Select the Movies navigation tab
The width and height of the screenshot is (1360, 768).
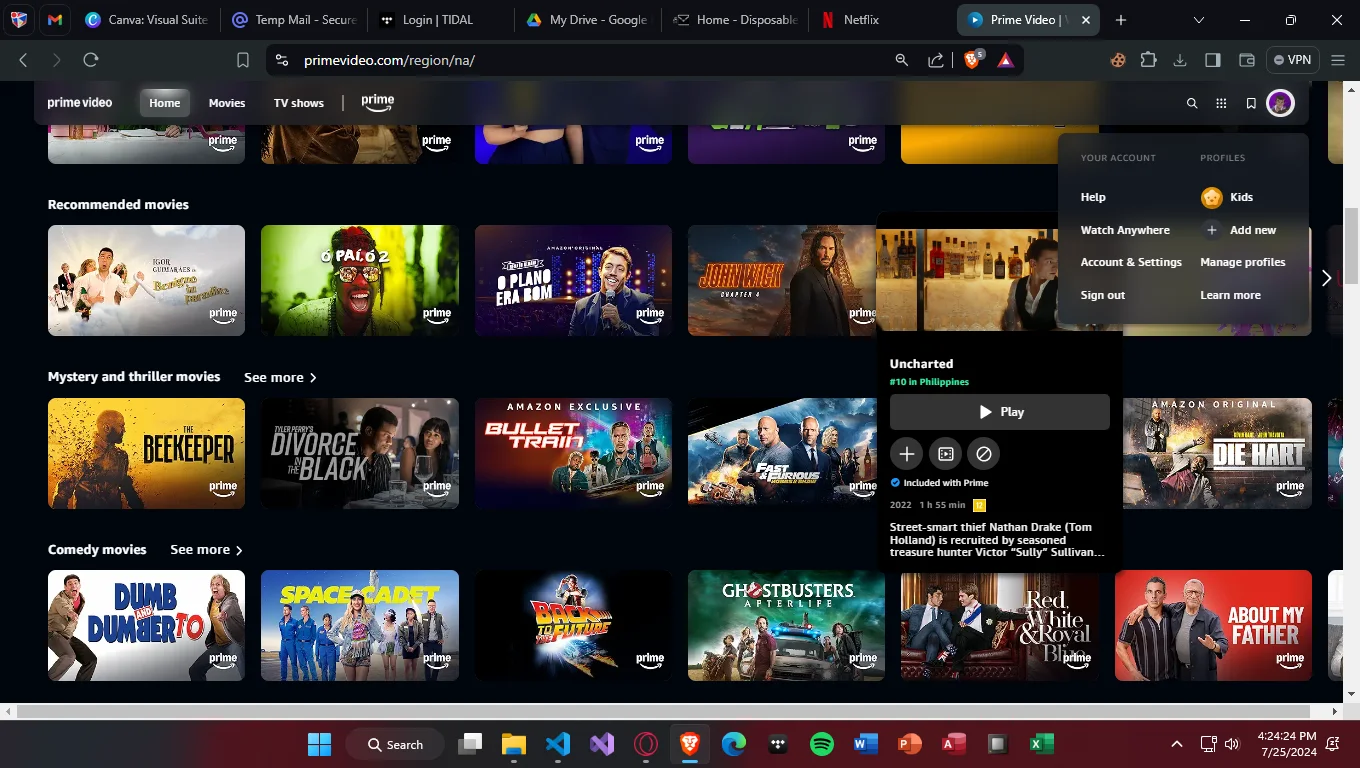(x=227, y=103)
